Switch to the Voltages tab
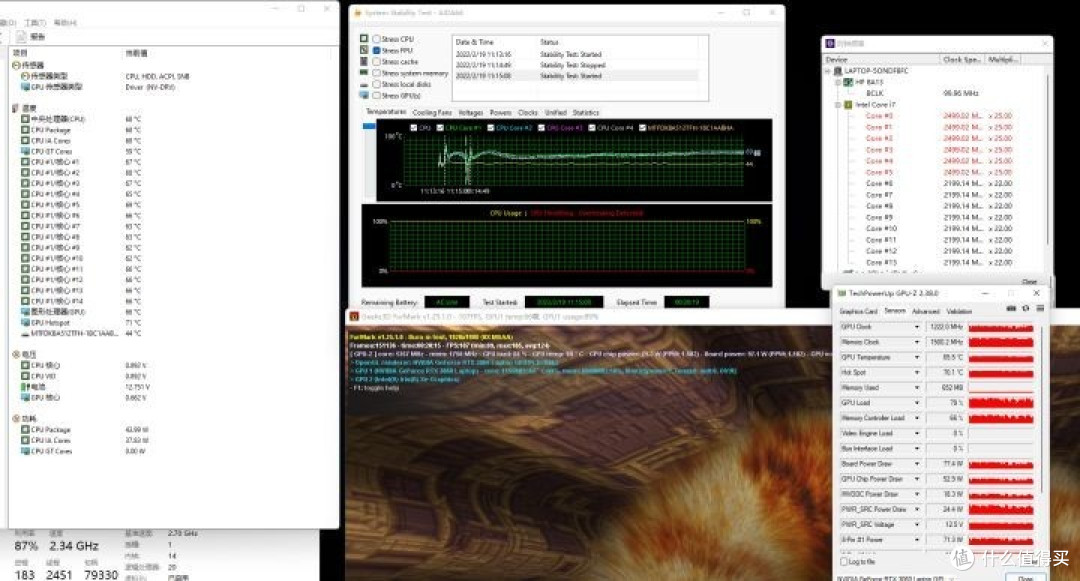 pos(470,112)
